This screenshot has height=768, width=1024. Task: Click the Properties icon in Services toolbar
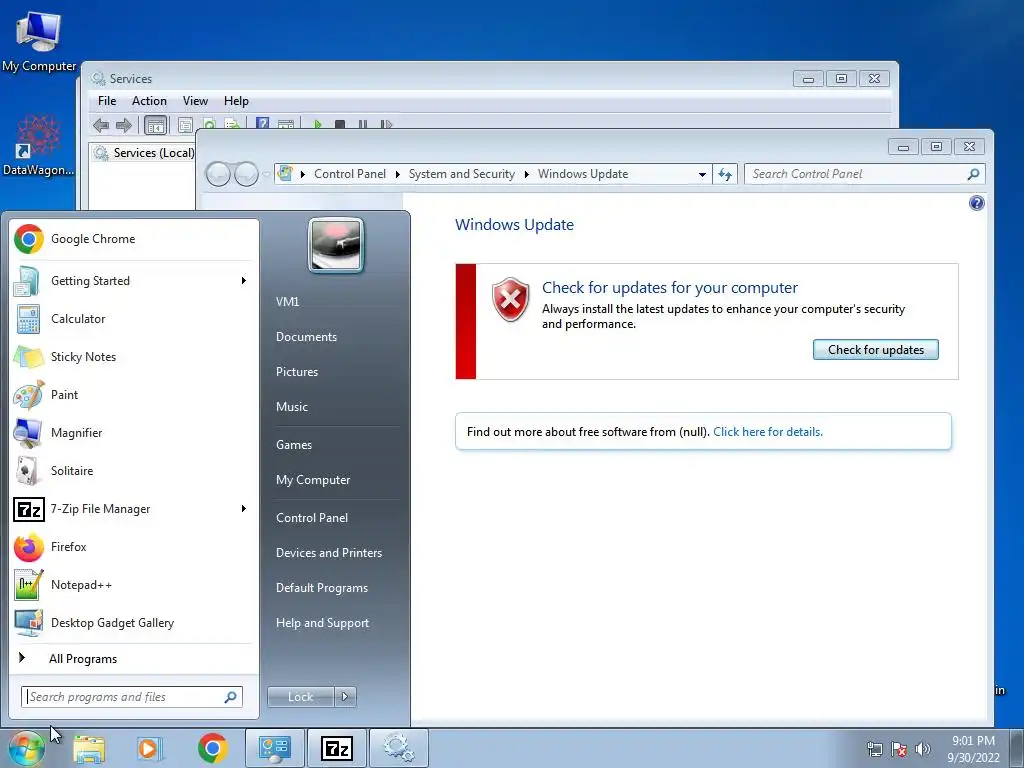185,125
